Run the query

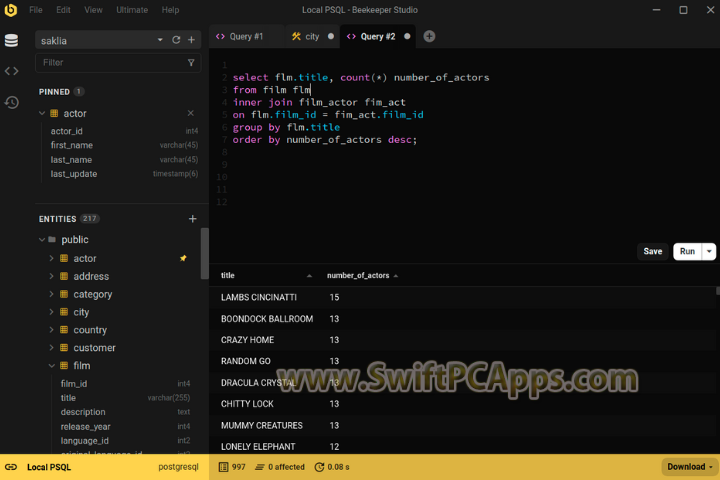click(687, 251)
